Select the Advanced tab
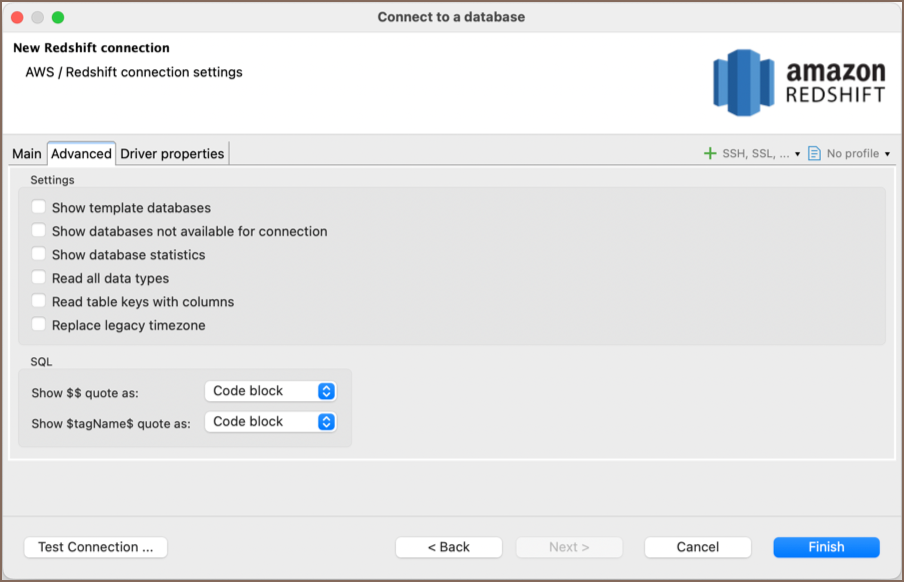The height and width of the screenshot is (582, 904). click(81, 154)
